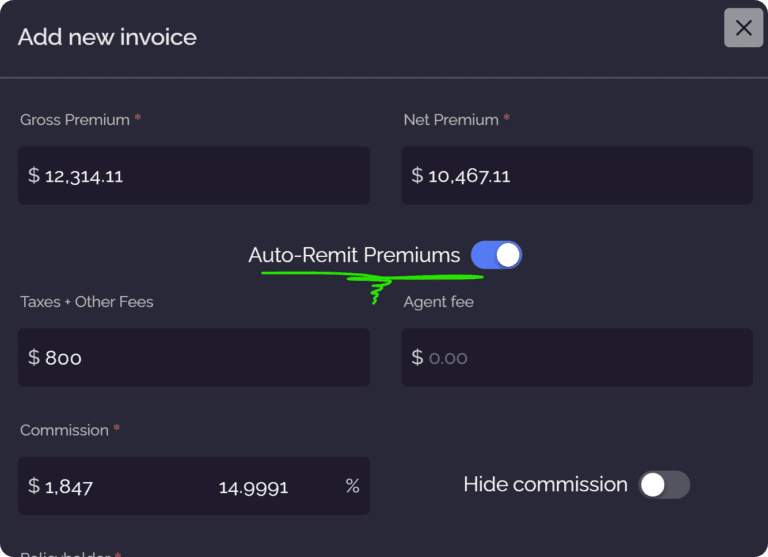The height and width of the screenshot is (557, 768).
Task: Click the Gross Premium amount field
Action: point(194,175)
